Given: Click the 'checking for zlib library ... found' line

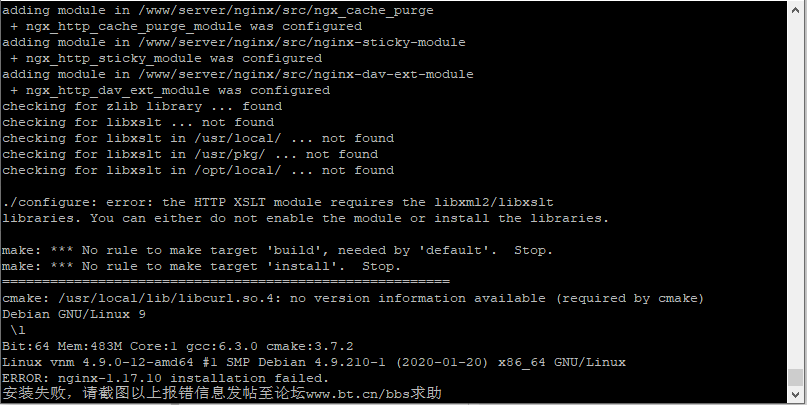Looking at the screenshot, I should click(142, 107).
